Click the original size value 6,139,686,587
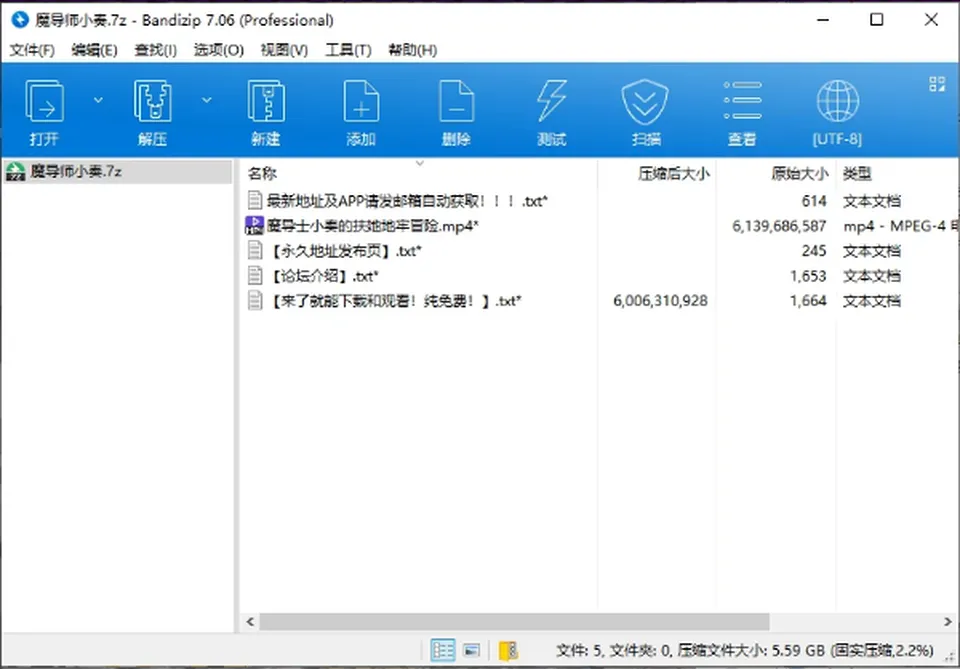 click(x=779, y=226)
